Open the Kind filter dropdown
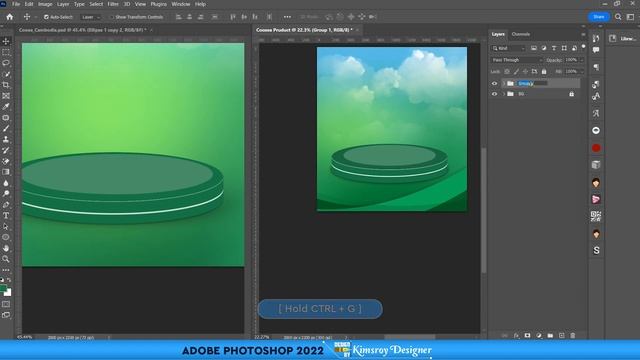Screen dimensions: 640x360 508,48
